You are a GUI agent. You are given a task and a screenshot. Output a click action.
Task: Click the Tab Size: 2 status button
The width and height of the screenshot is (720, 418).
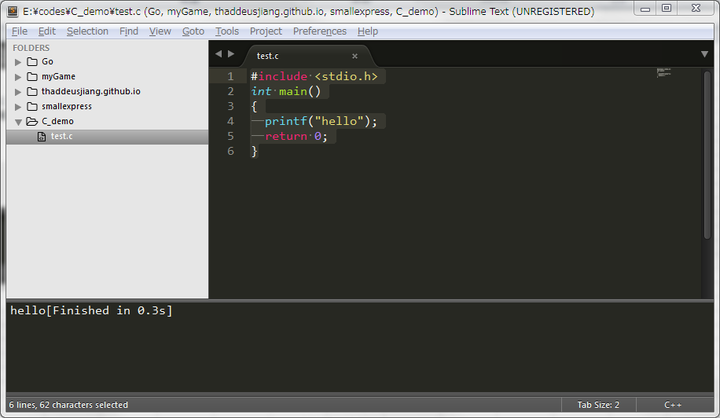598,405
